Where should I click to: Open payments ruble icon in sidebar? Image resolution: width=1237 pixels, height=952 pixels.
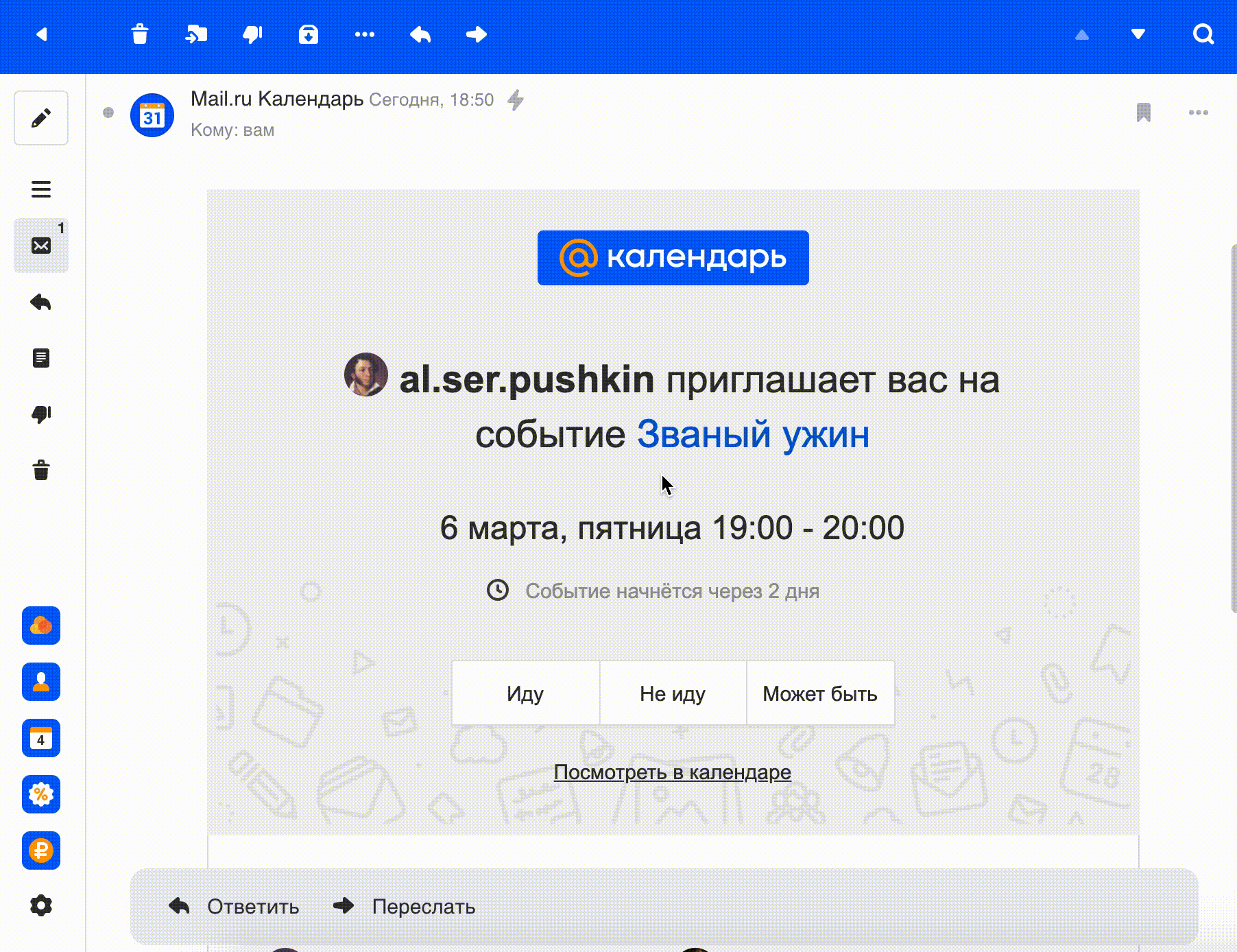tap(41, 850)
